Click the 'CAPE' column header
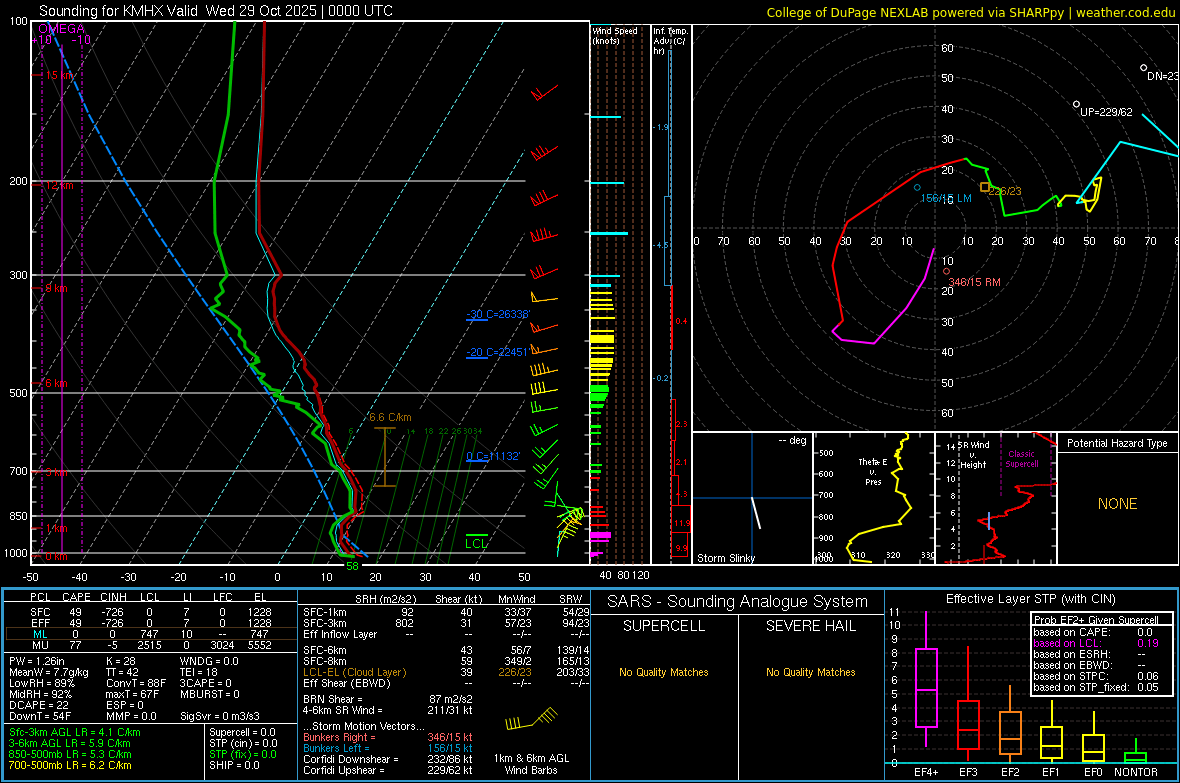This screenshot has height=783, width=1180. 76,597
